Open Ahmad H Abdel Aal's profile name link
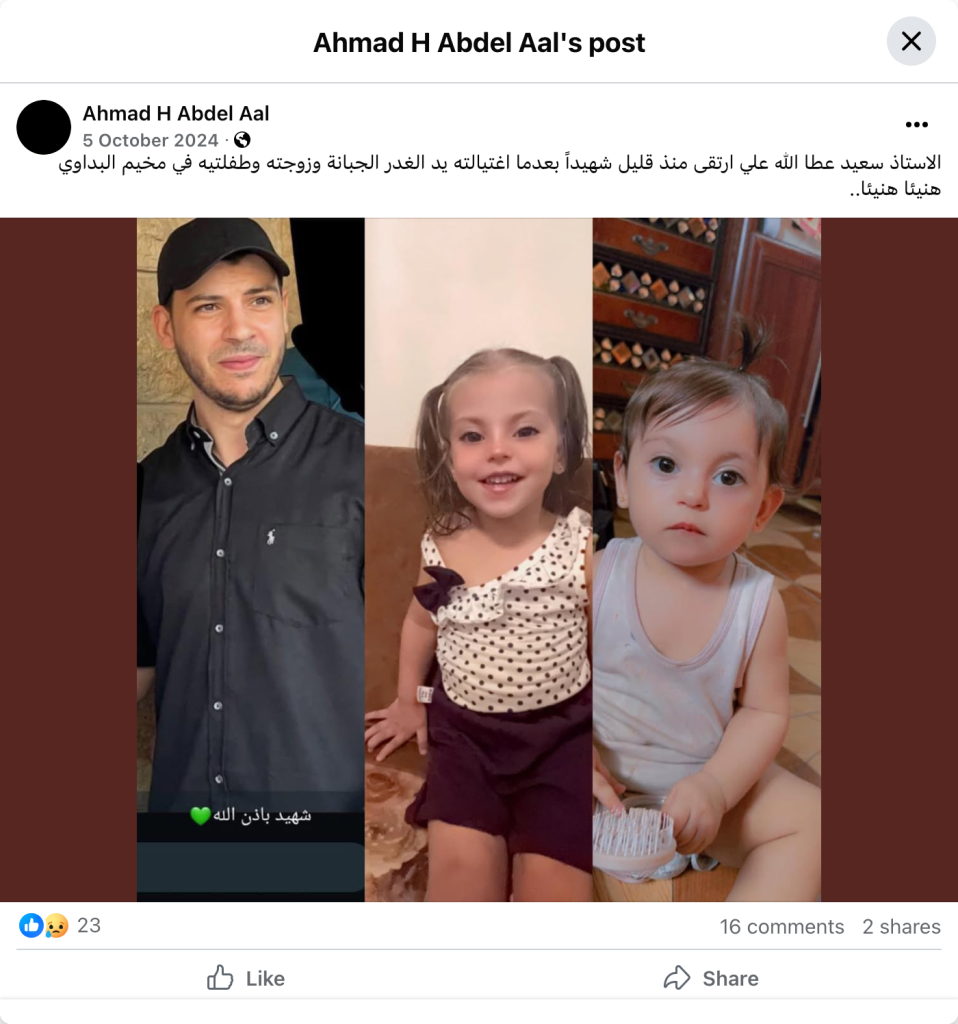The image size is (958, 1024). (176, 114)
